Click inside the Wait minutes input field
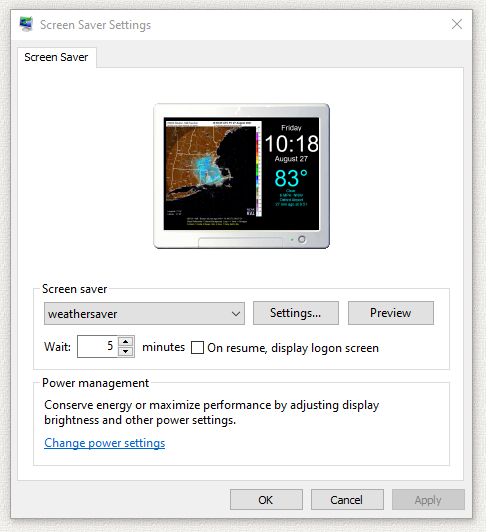 pyautogui.click(x=97, y=346)
